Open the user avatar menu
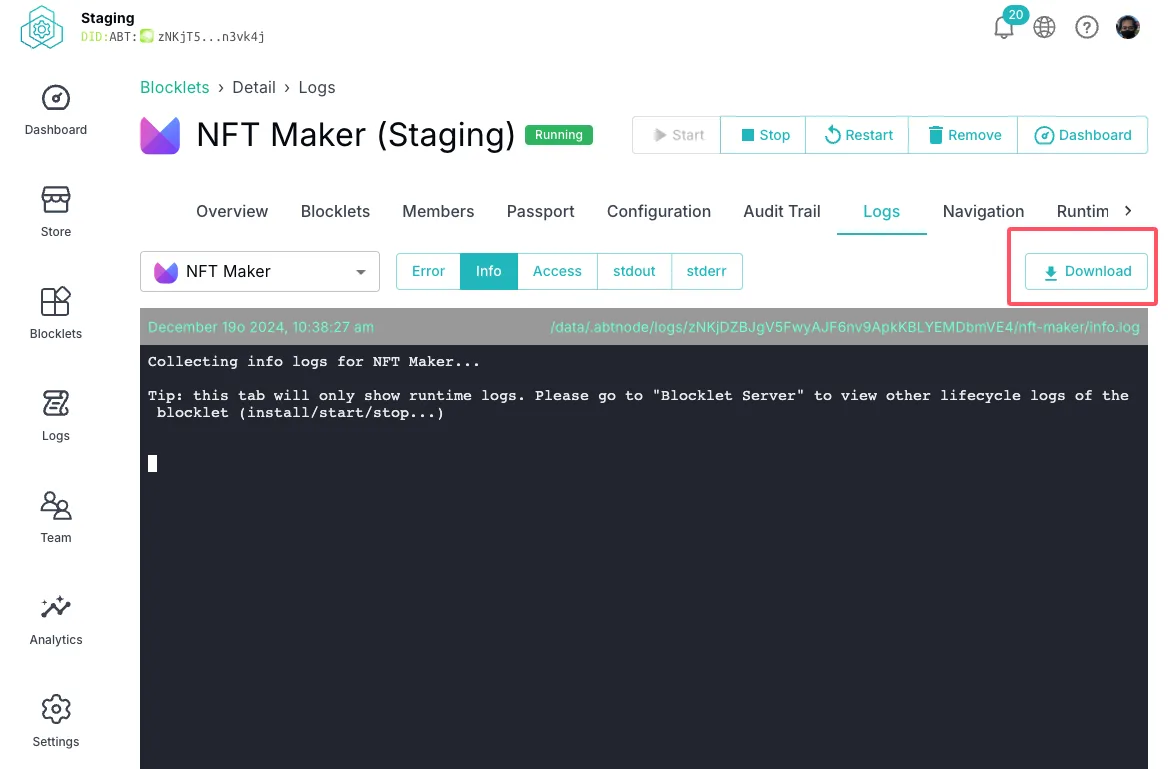1168x769 pixels. (1128, 28)
